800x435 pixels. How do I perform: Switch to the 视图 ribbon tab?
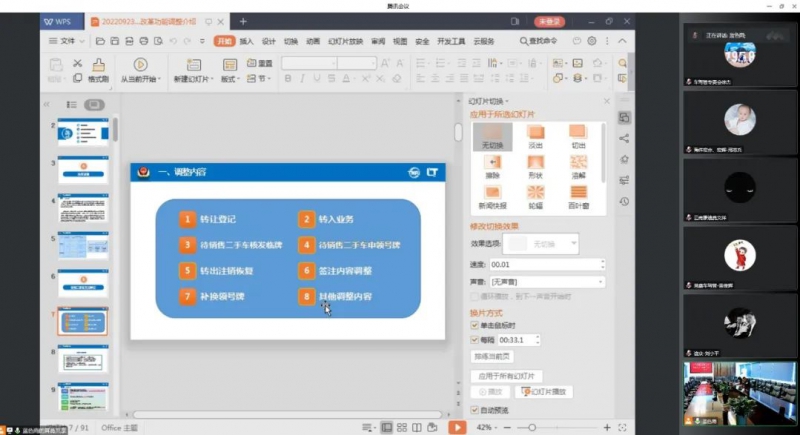pos(400,41)
